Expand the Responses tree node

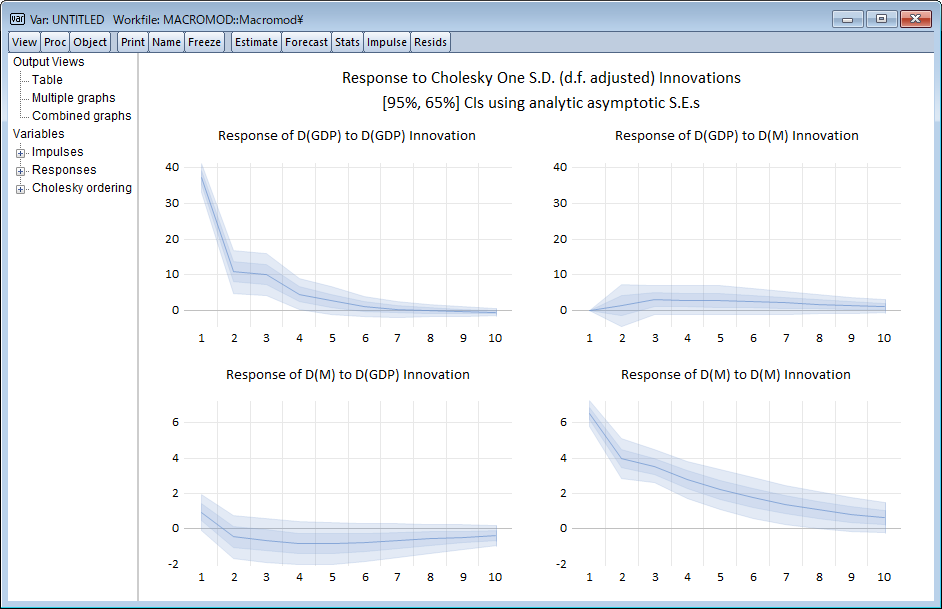tap(20, 171)
